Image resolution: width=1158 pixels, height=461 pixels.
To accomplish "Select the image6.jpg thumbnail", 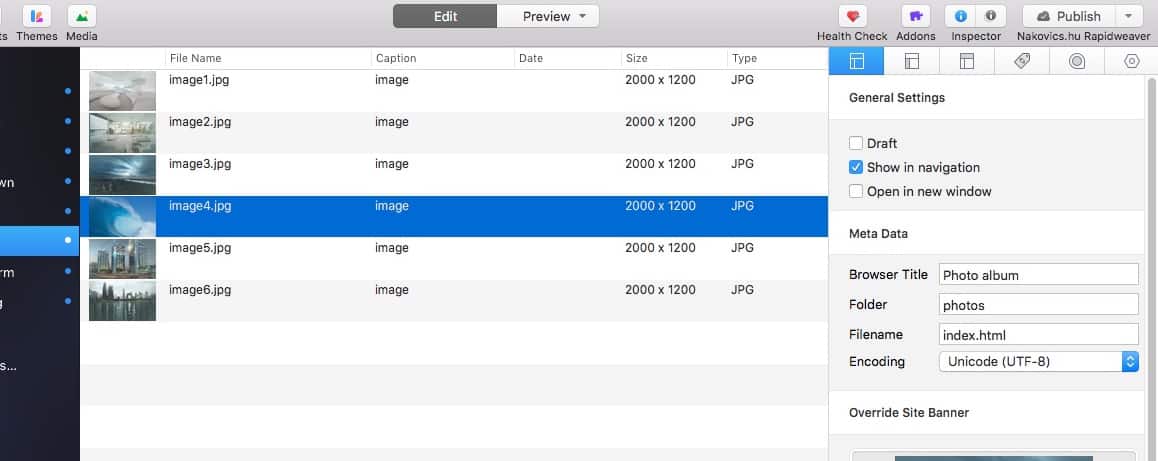I will pos(123,301).
